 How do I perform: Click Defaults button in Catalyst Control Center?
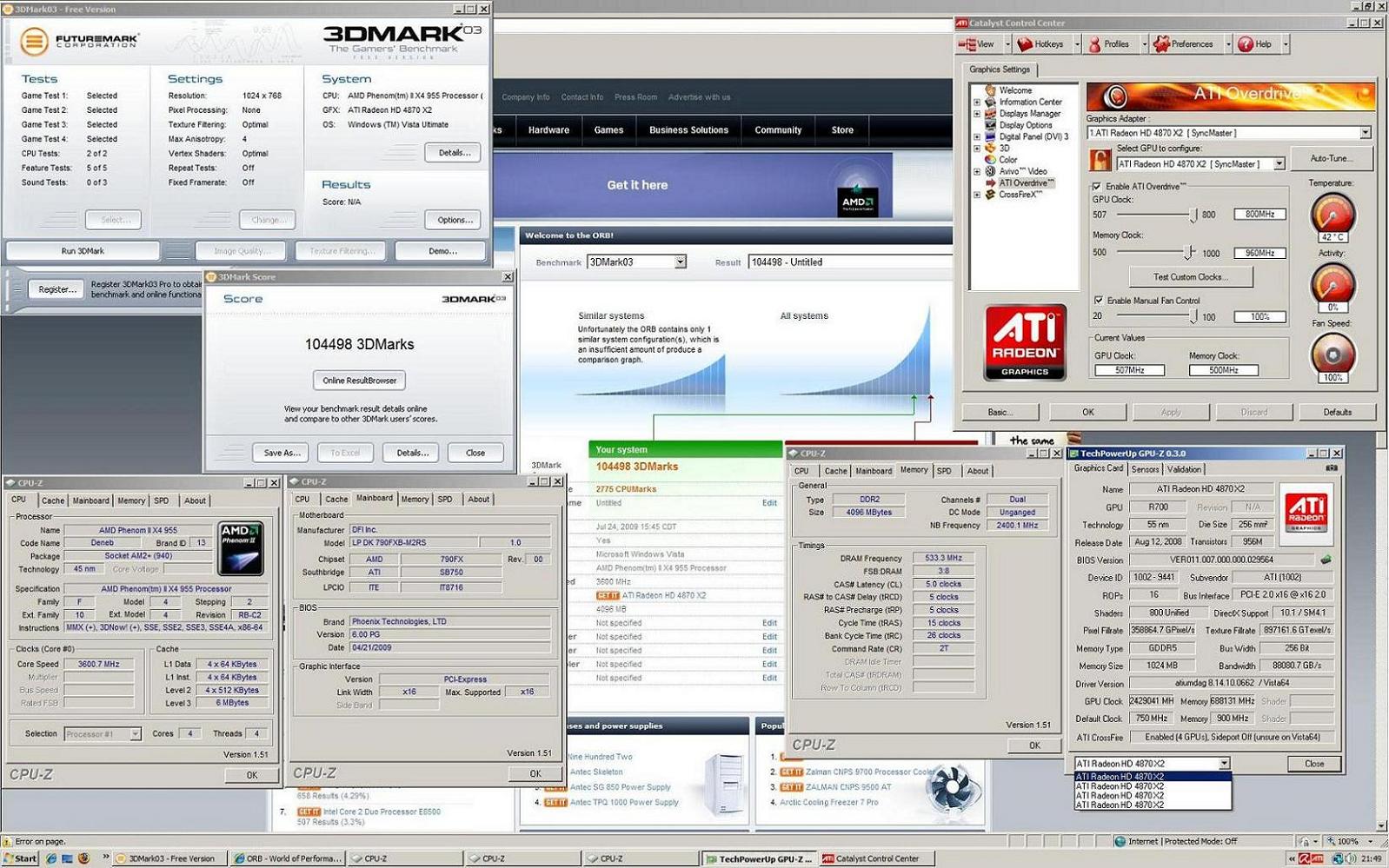pyautogui.click(x=1337, y=412)
